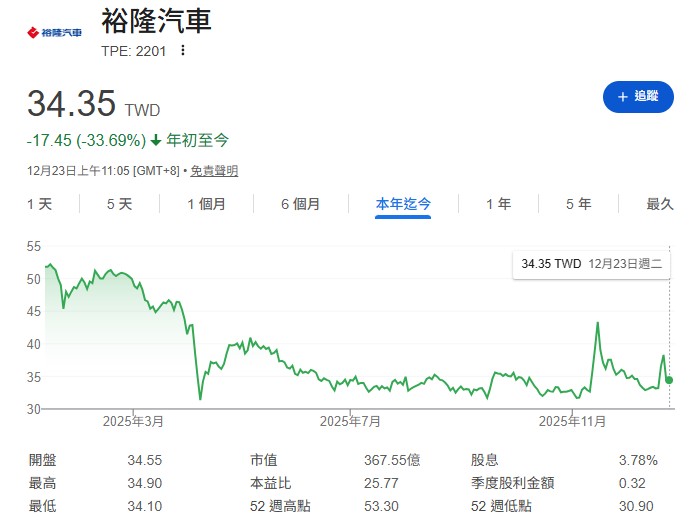Show the 1 年 chart range
The height and width of the screenshot is (532, 690).
[498, 204]
